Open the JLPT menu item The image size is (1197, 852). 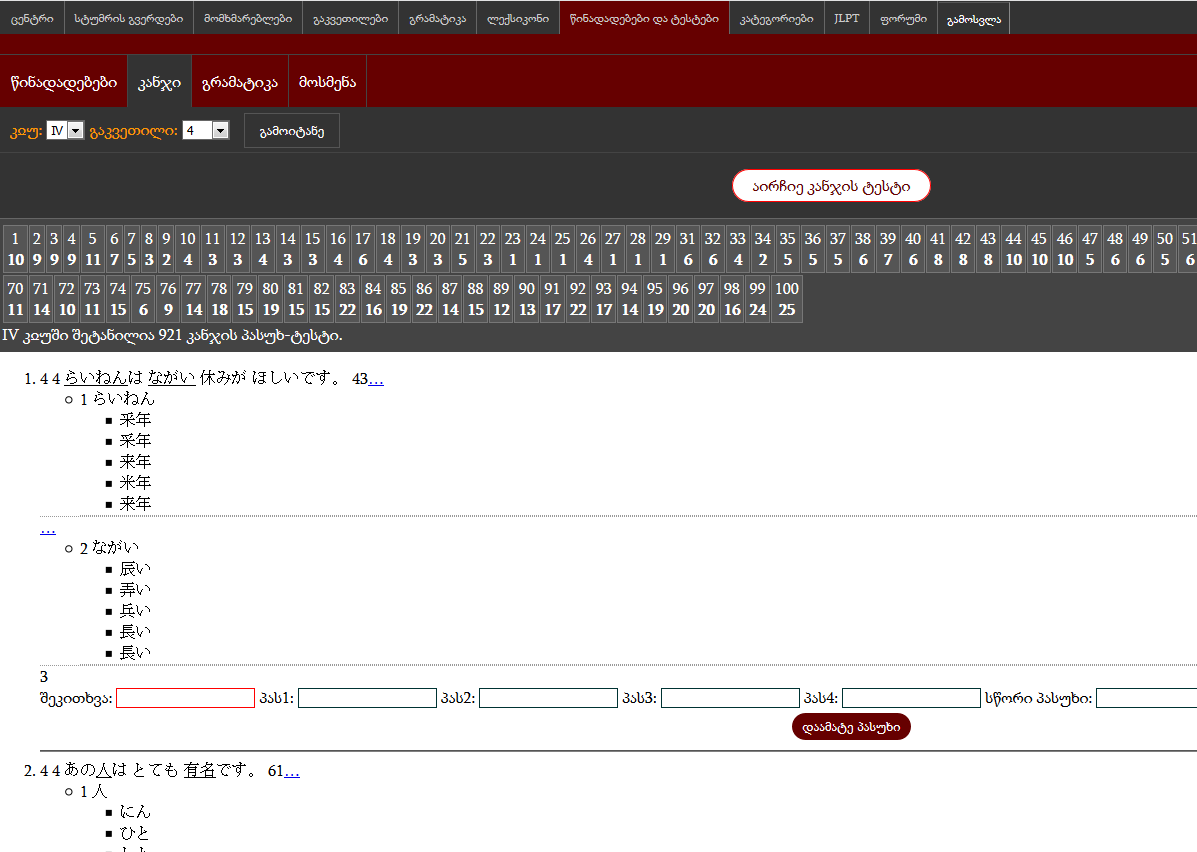click(x=846, y=18)
